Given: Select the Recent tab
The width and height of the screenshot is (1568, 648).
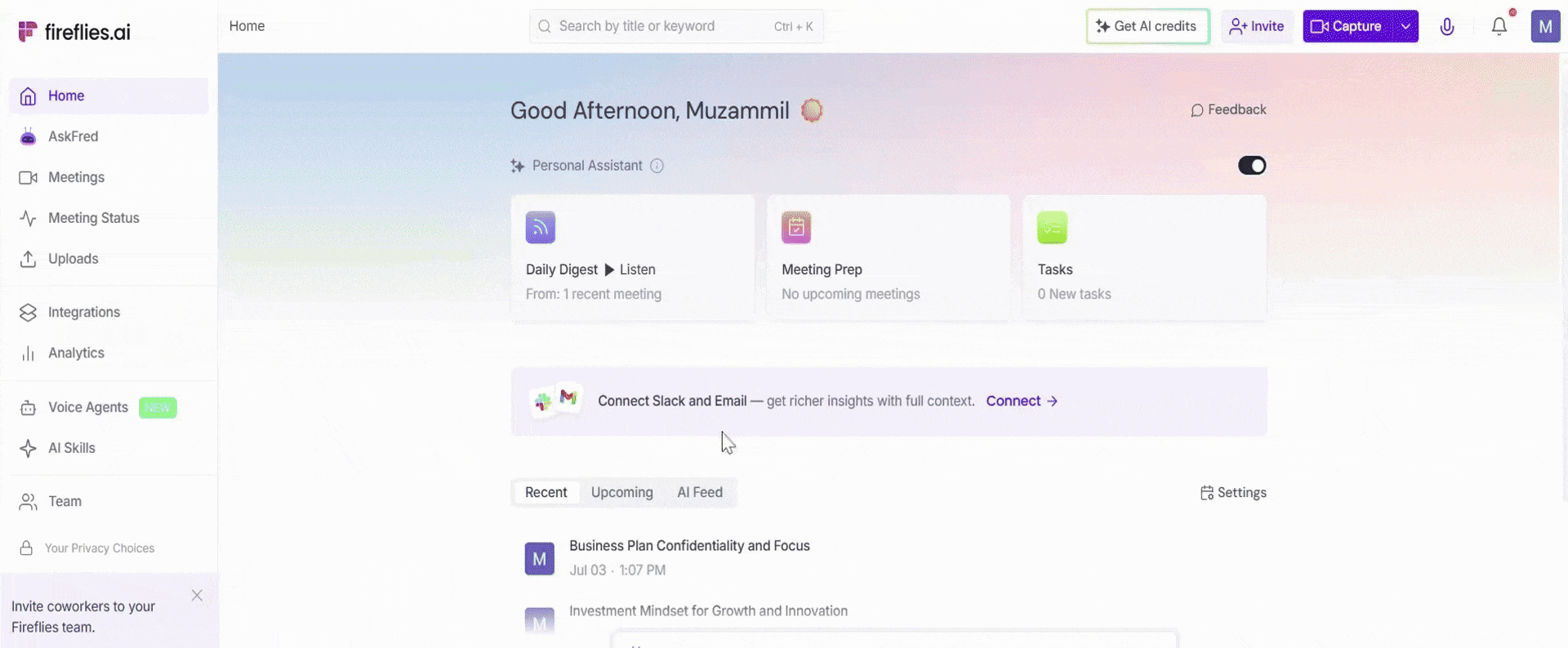Looking at the screenshot, I should point(546,492).
